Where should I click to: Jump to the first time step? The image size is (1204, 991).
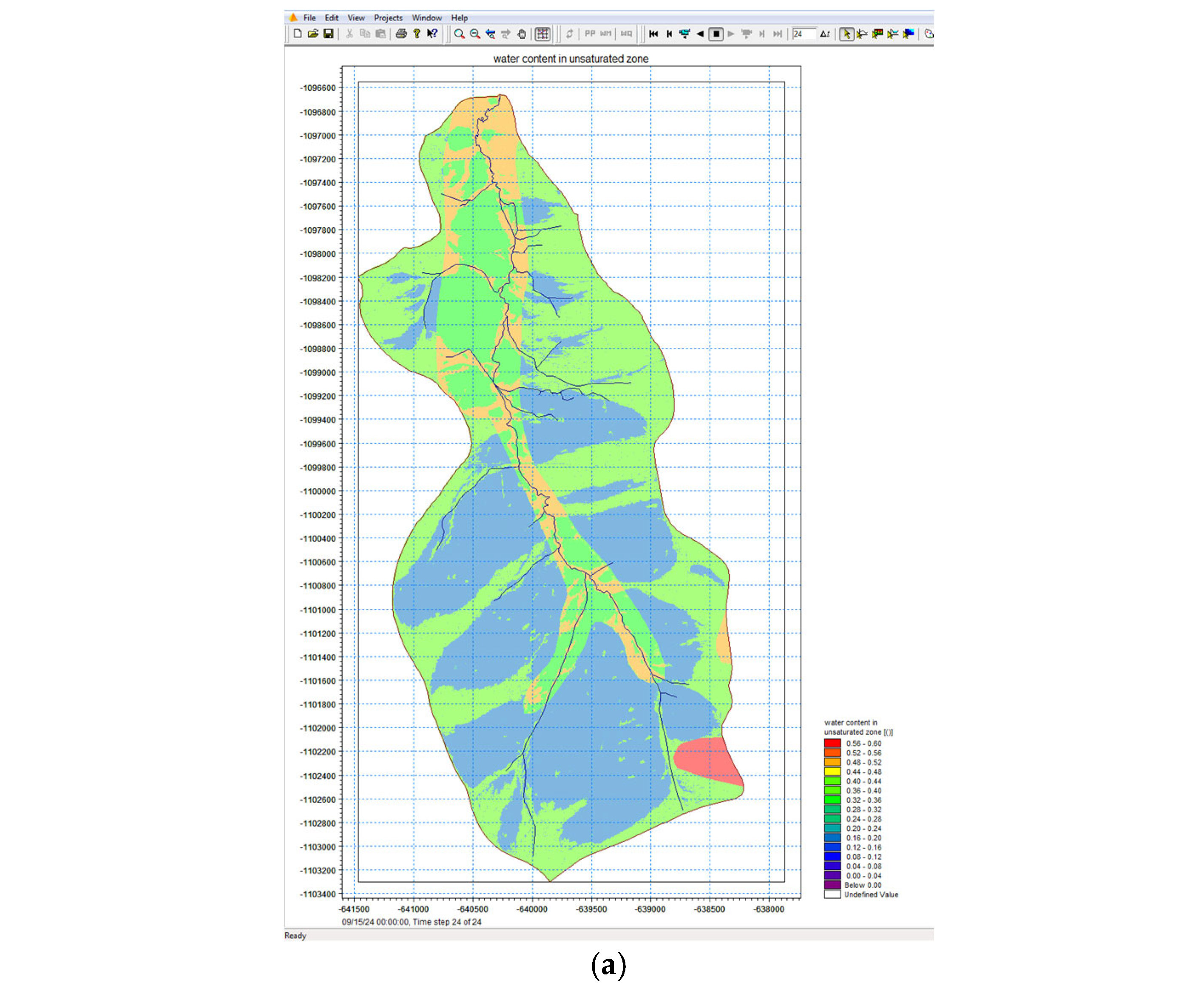[654, 34]
